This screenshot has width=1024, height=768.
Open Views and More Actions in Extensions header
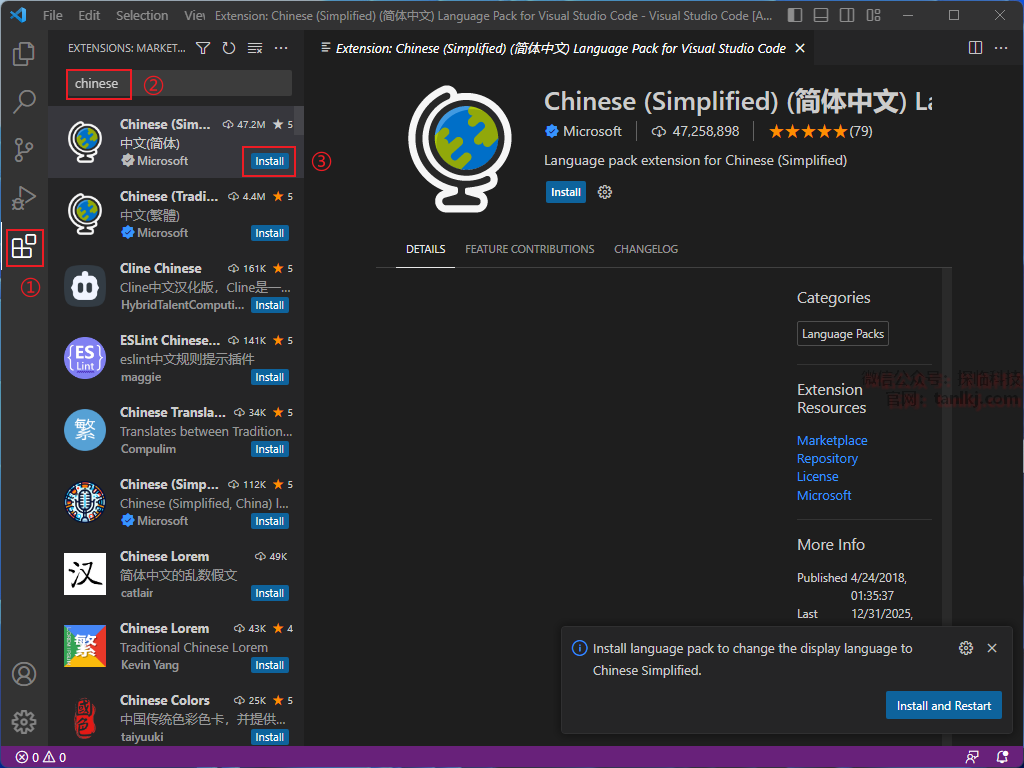281,48
